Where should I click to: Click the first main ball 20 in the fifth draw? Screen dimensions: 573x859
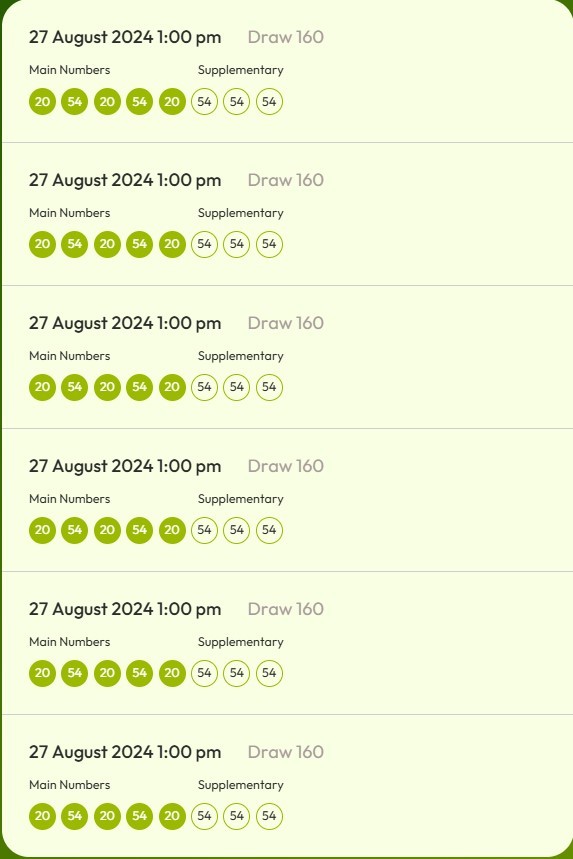pos(42,673)
